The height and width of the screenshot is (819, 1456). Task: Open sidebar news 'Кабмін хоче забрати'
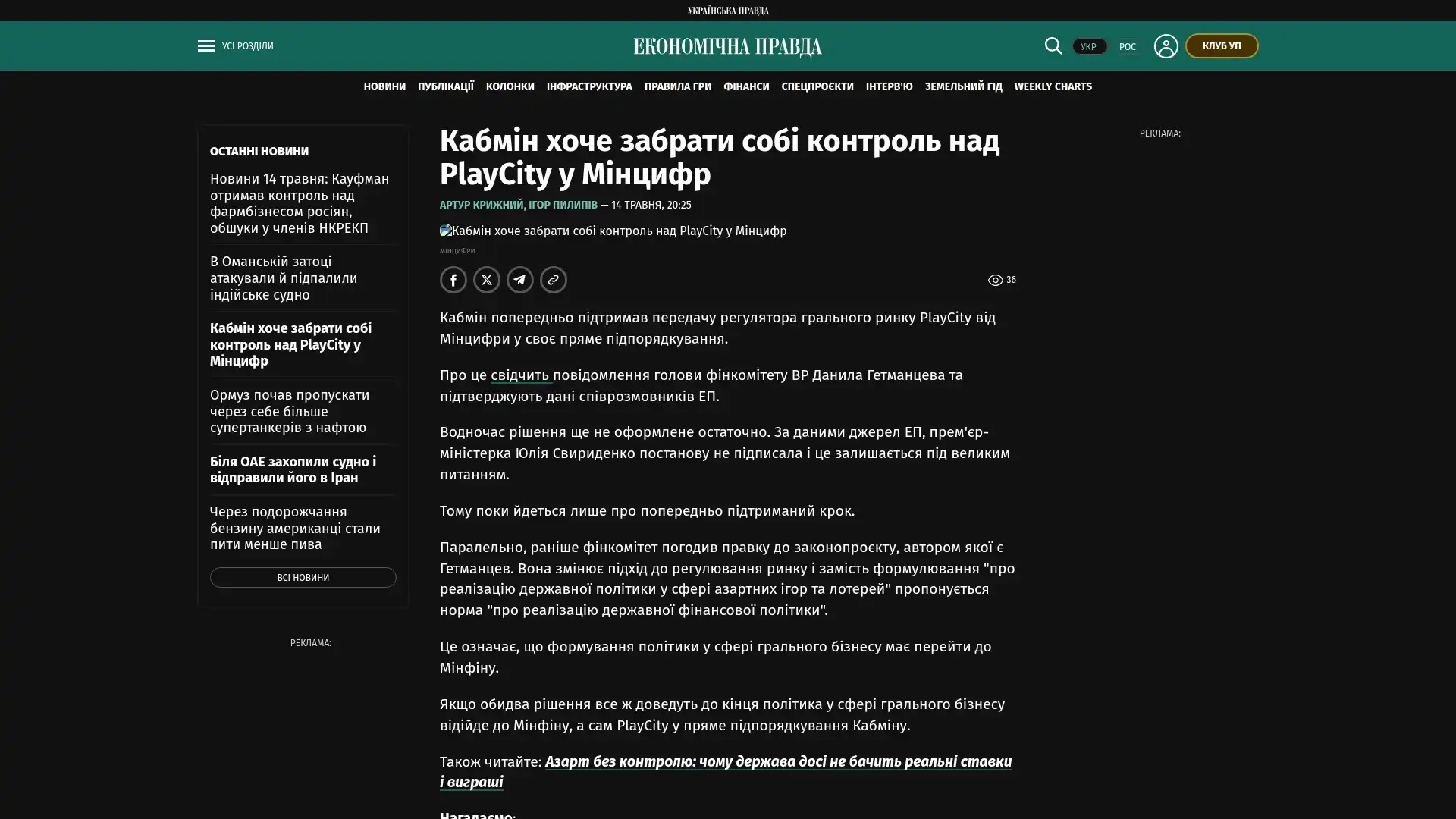click(291, 345)
